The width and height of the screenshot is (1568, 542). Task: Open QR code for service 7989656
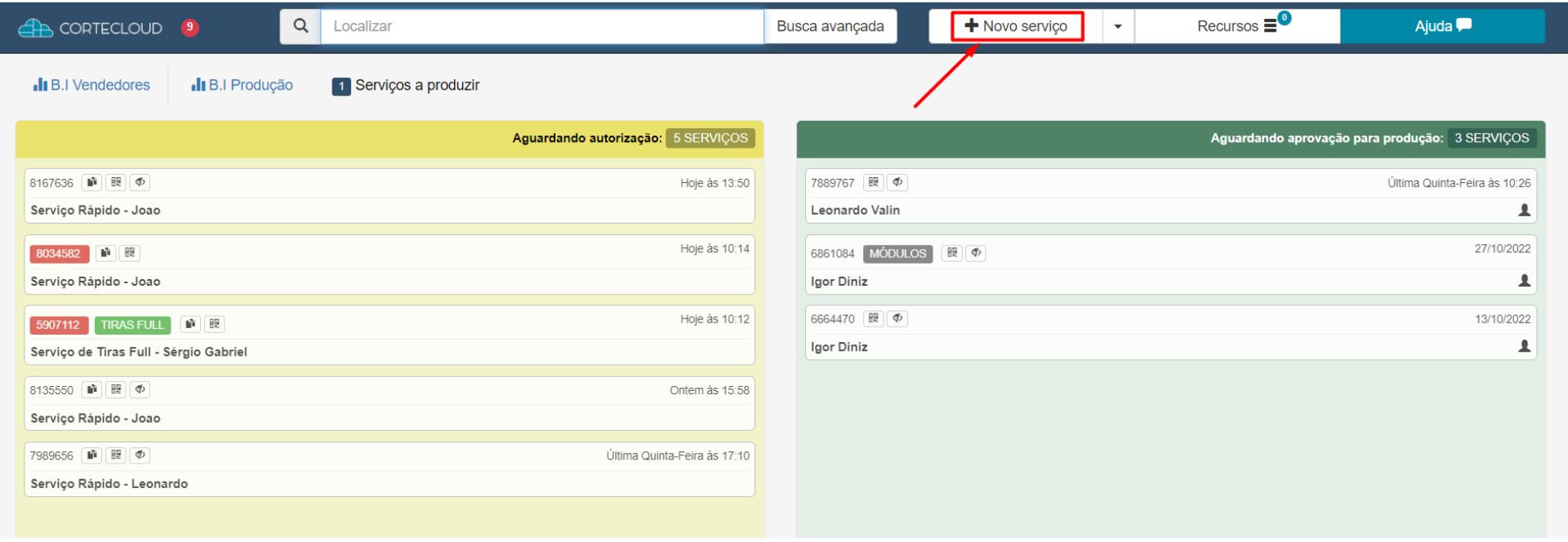click(x=116, y=455)
